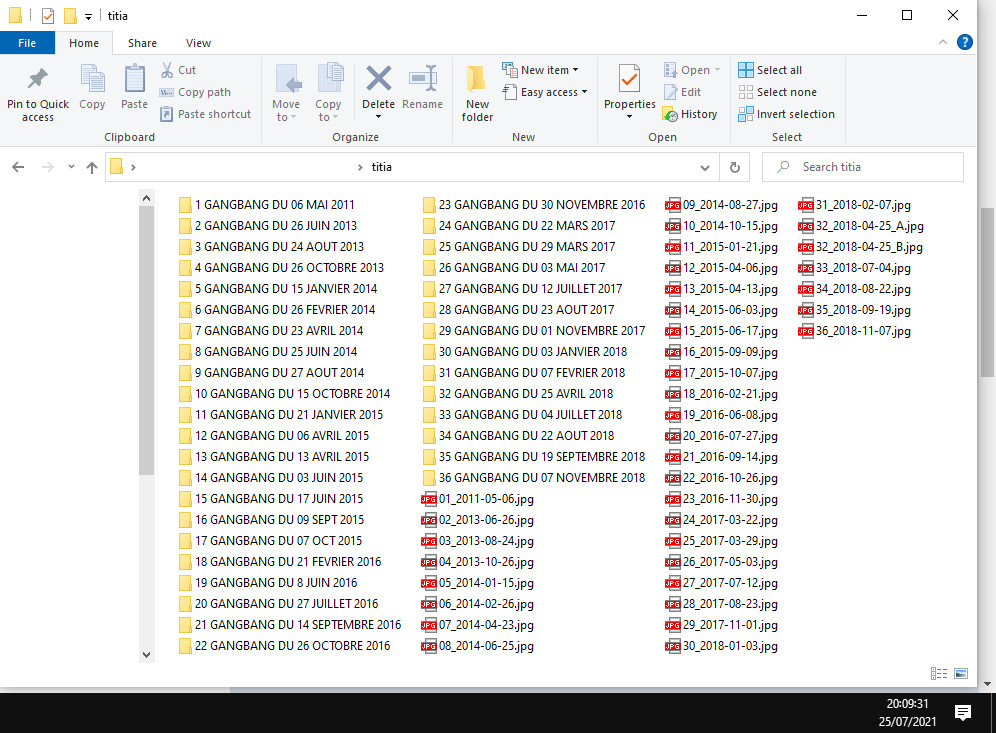Open the File menu

pos(27,43)
